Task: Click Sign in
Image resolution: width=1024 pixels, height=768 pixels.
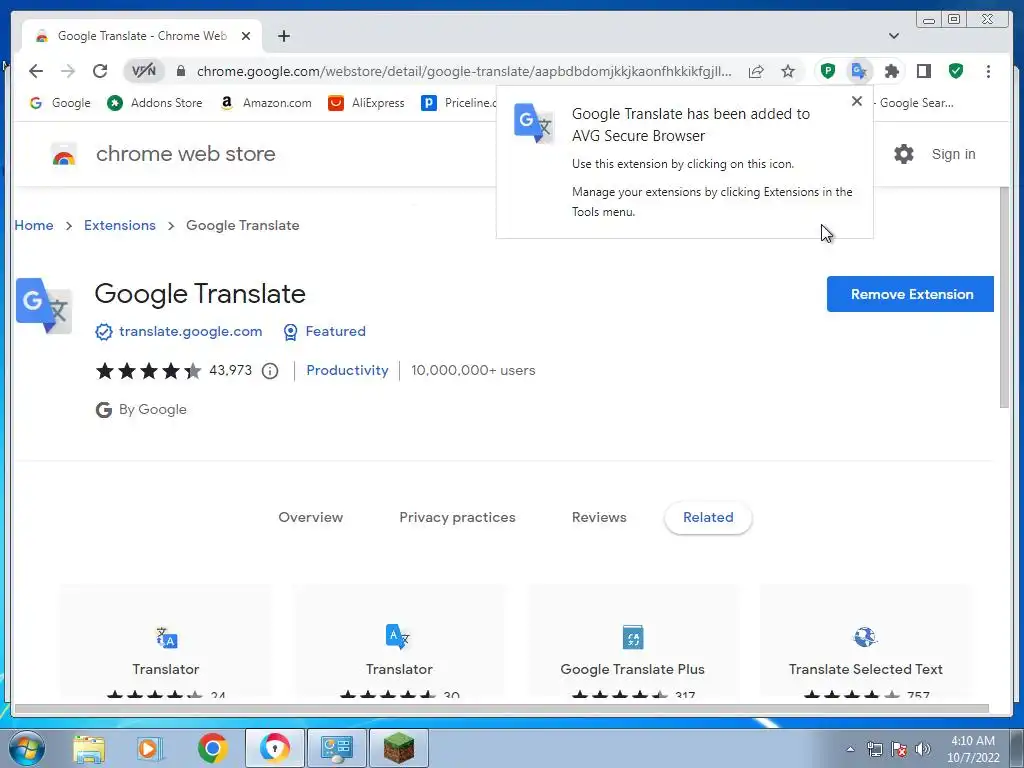Action: [953, 154]
